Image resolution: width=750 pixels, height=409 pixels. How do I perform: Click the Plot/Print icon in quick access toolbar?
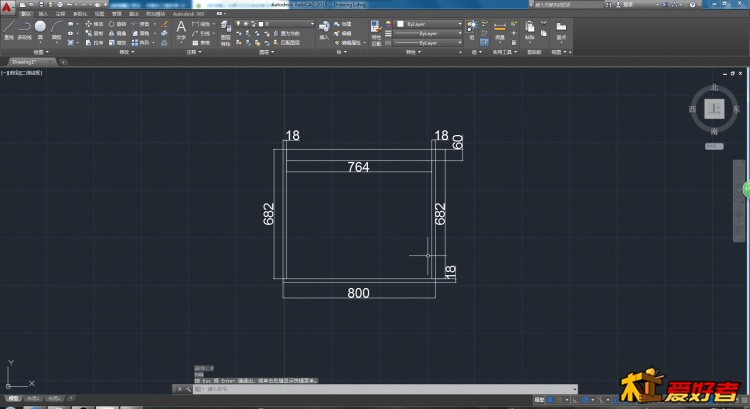click(x=60, y=4)
